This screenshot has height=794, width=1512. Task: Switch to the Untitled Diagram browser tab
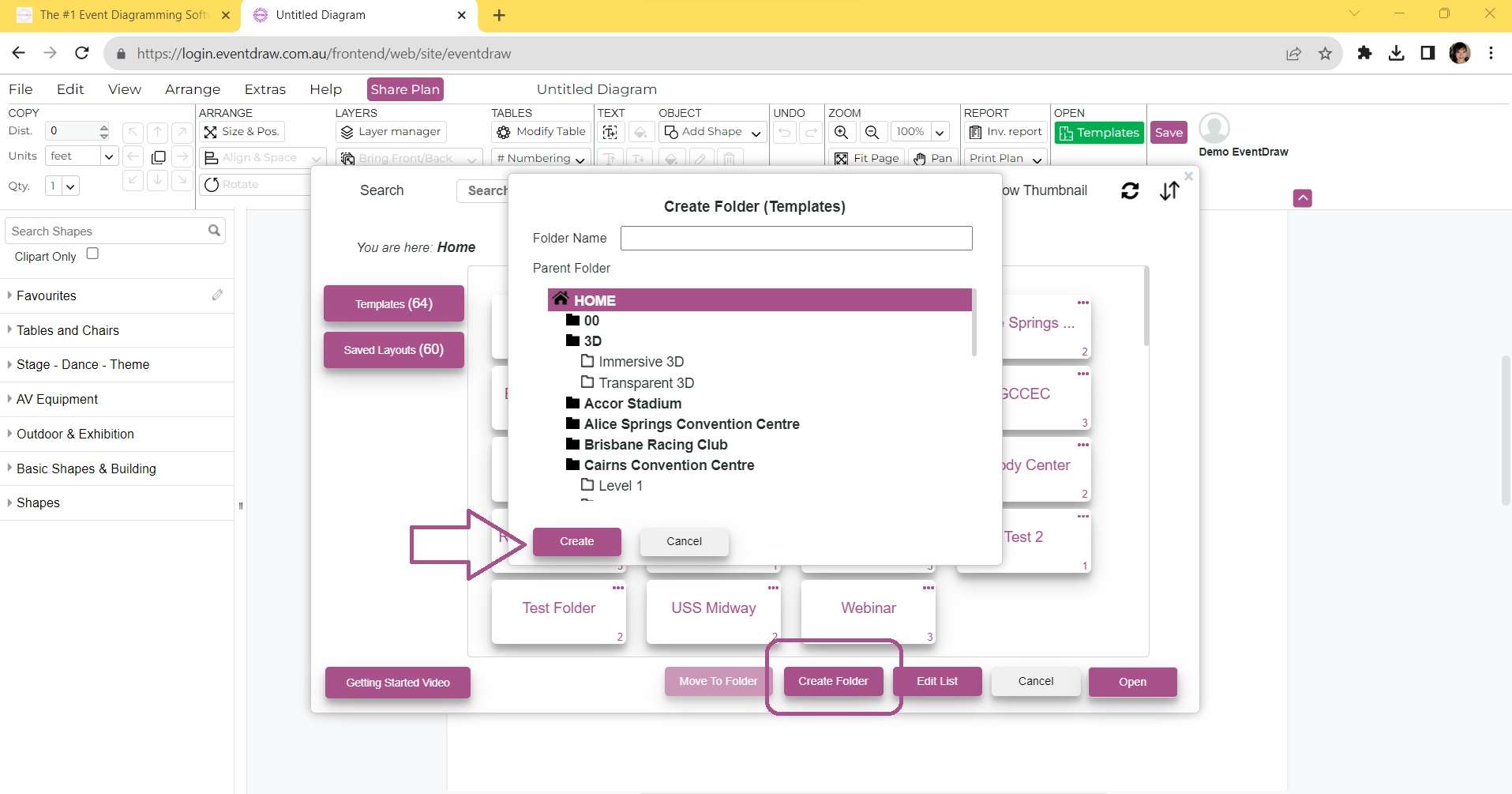coord(347,15)
